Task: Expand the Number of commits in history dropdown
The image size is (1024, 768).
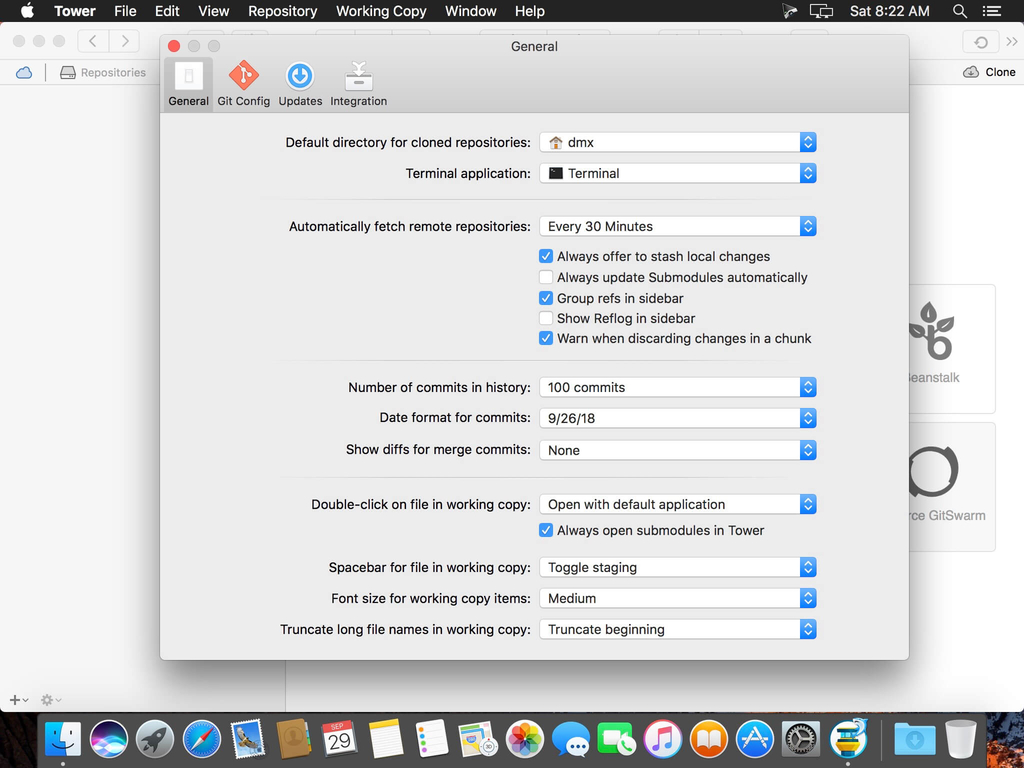Action: click(678, 387)
